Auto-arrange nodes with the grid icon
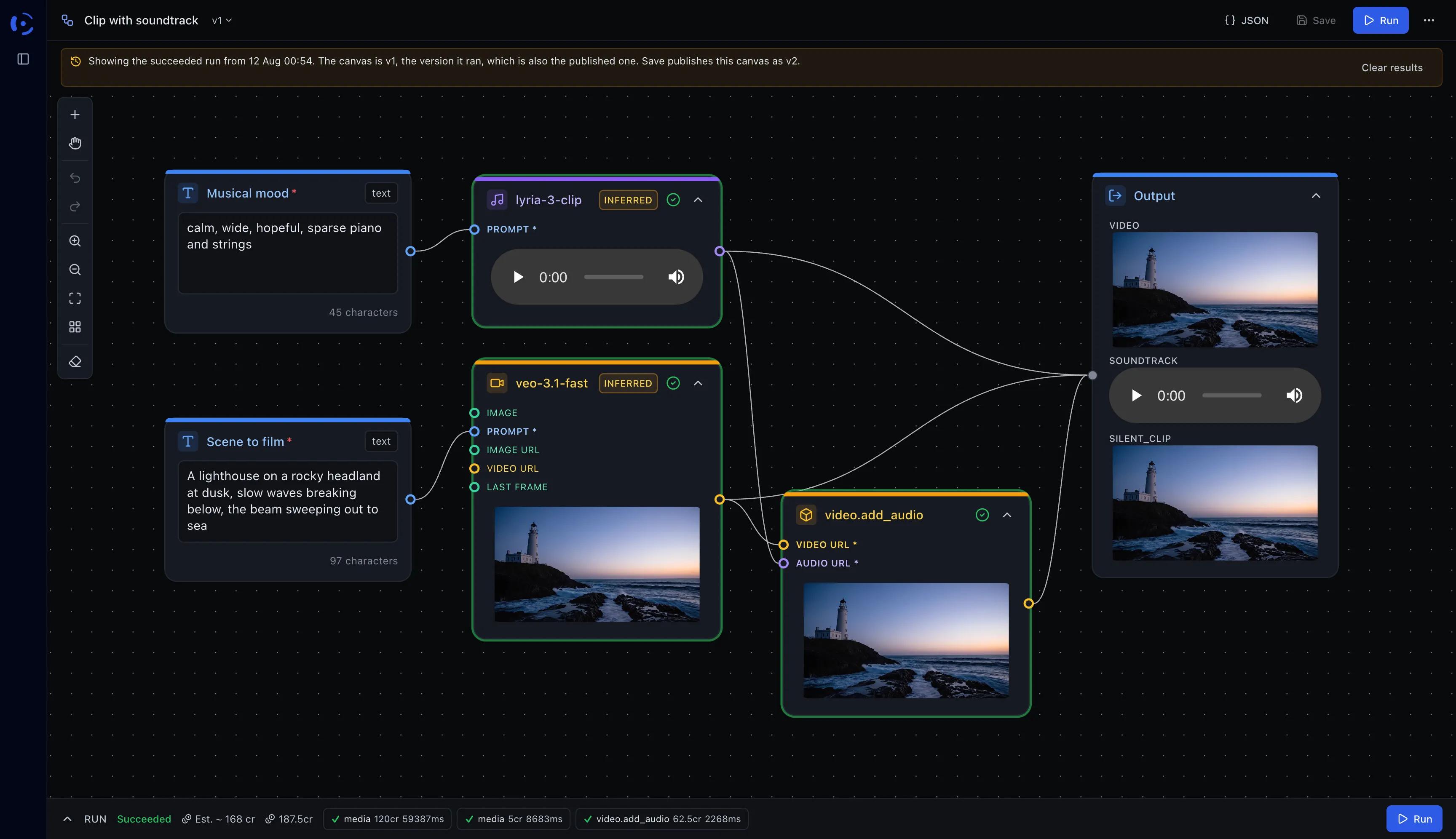The image size is (1456, 839). click(x=75, y=327)
